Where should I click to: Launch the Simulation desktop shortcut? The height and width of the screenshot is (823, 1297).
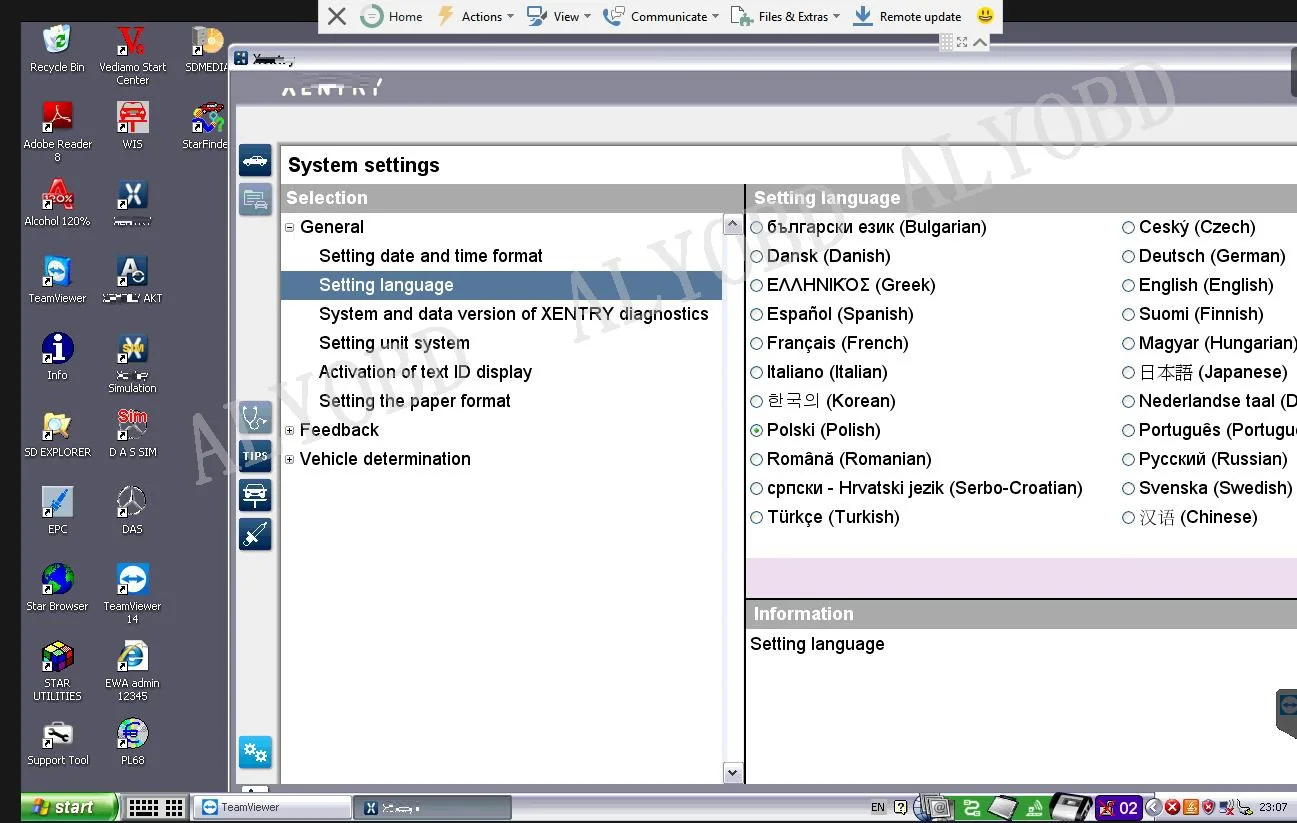(132, 363)
